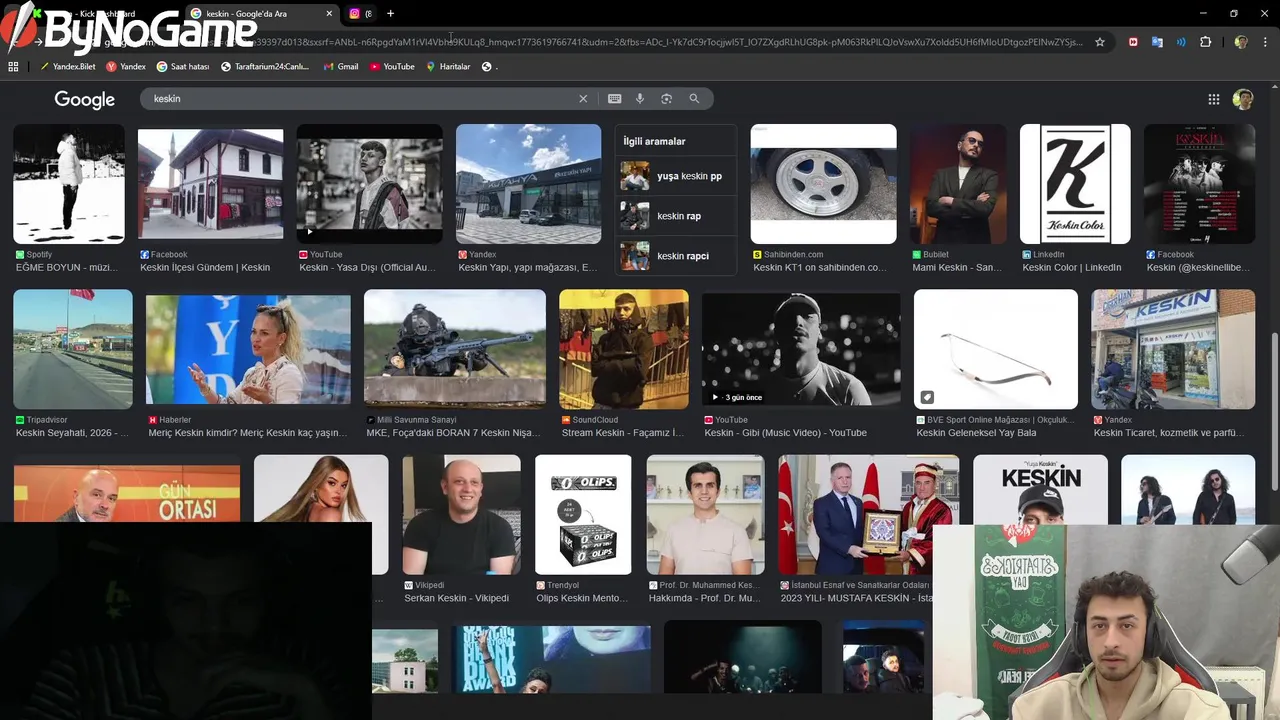
Task: Open the Saat hatası bookmark
Action: pyautogui.click(x=183, y=66)
